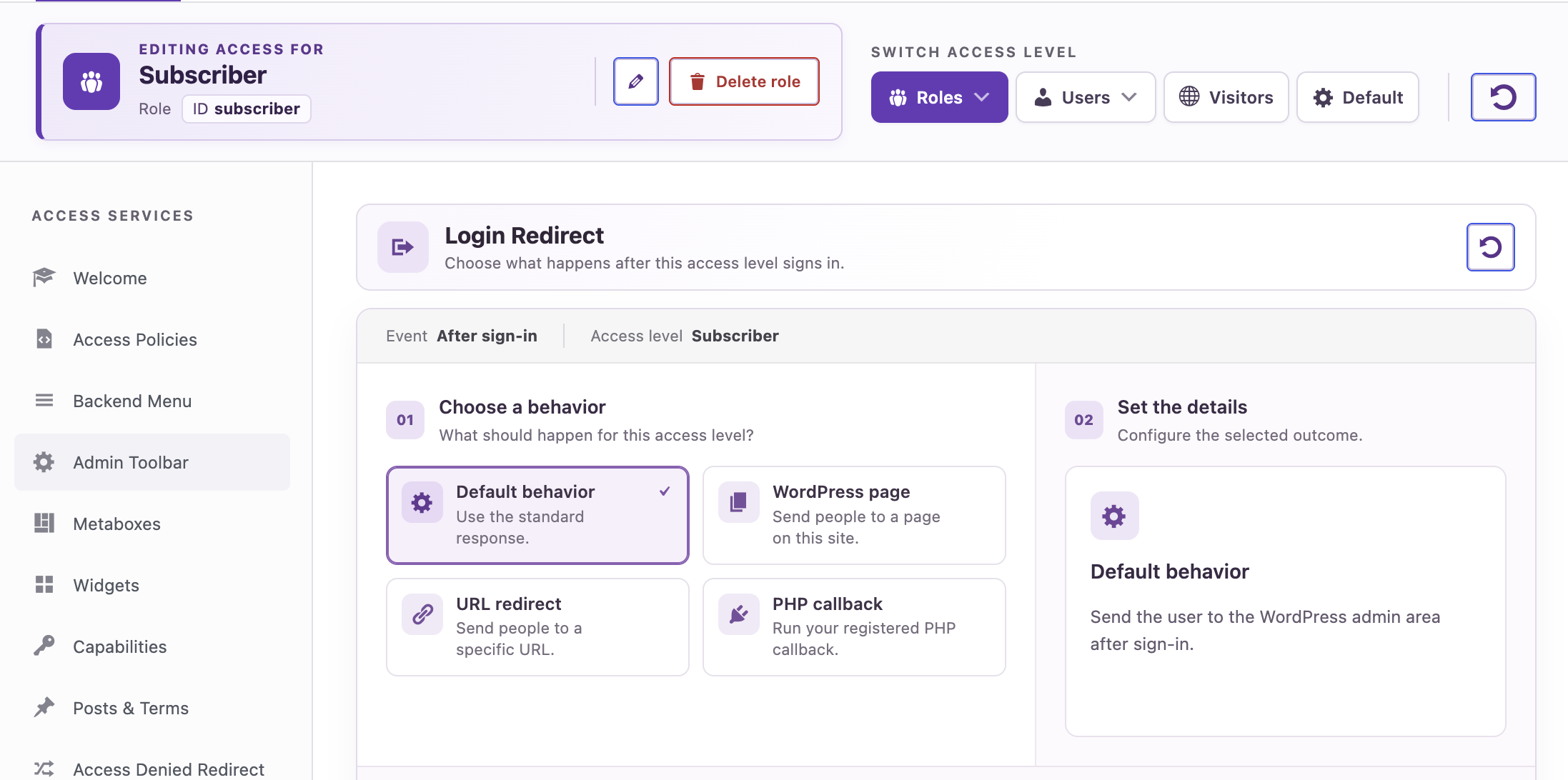
Task: Open Backend Menu service
Action: tap(152, 401)
